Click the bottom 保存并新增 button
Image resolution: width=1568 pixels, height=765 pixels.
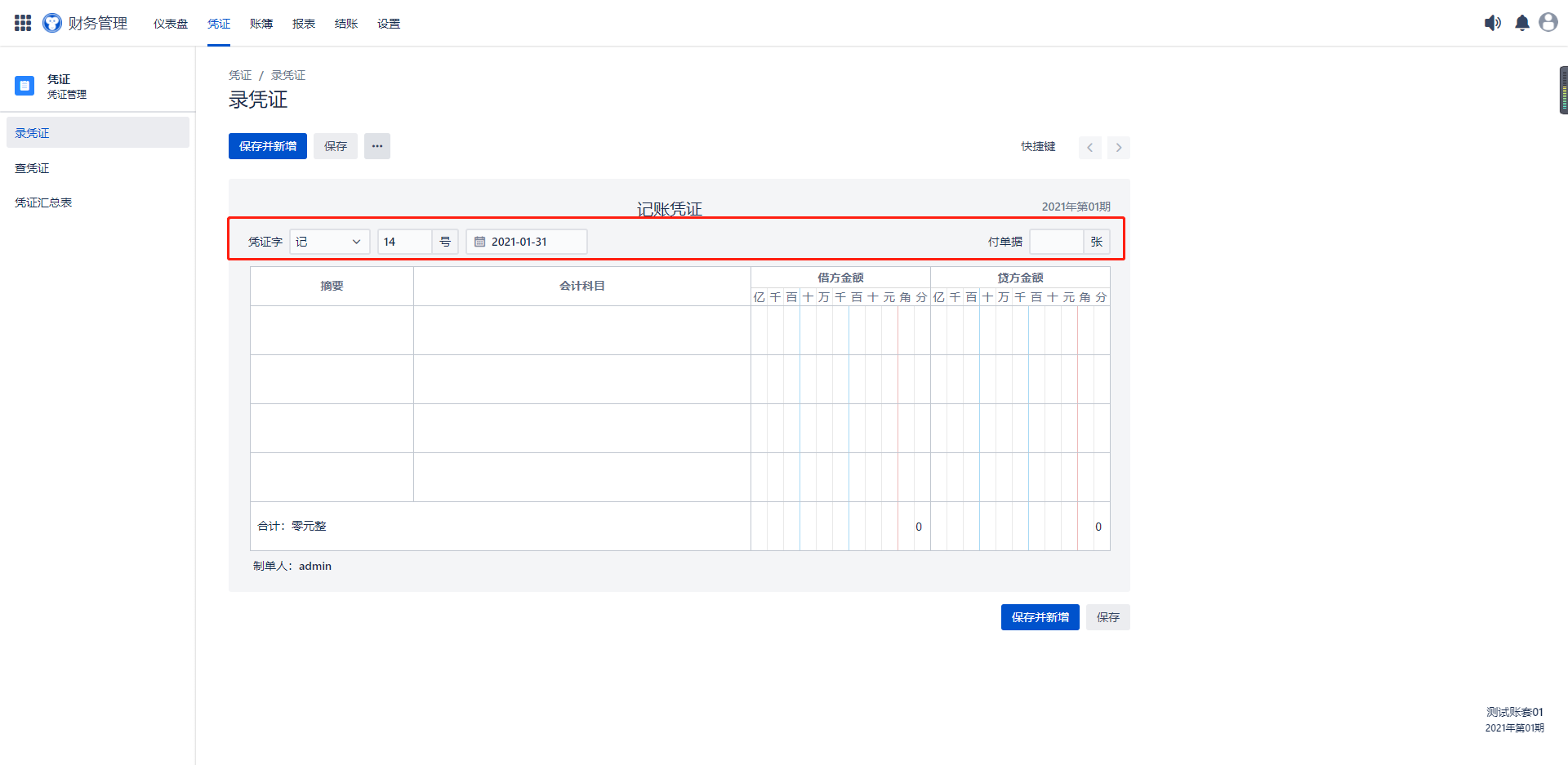point(1040,617)
